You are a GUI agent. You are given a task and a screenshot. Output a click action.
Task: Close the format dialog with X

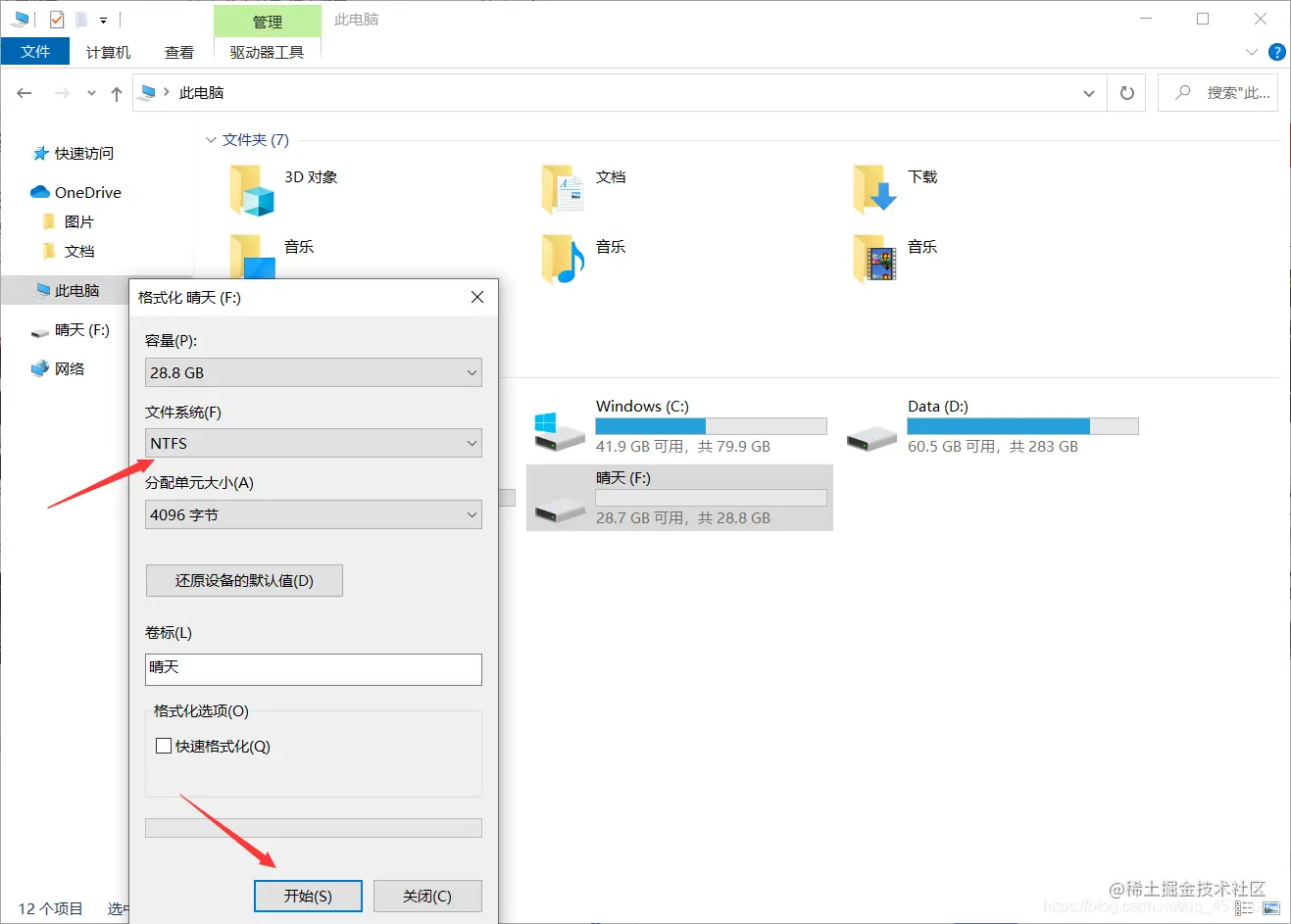tap(477, 297)
